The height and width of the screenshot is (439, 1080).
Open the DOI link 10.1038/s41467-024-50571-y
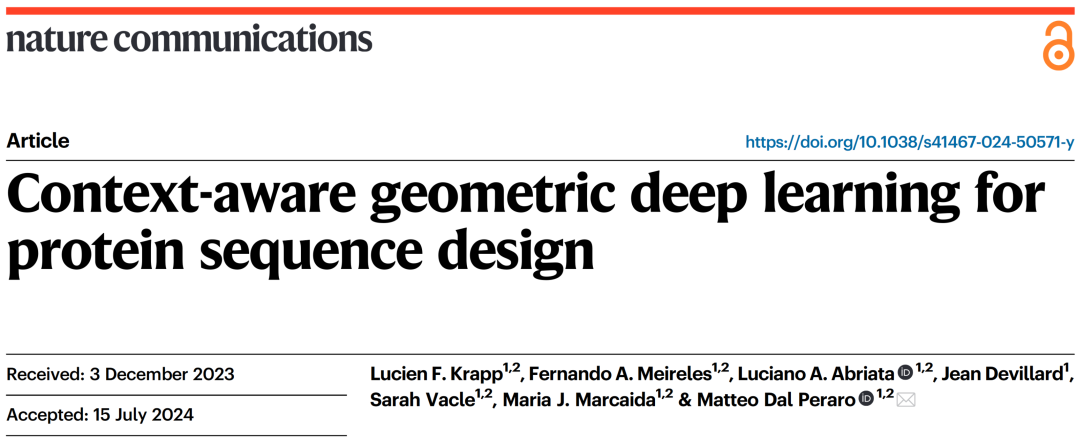[x=910, y=143]
